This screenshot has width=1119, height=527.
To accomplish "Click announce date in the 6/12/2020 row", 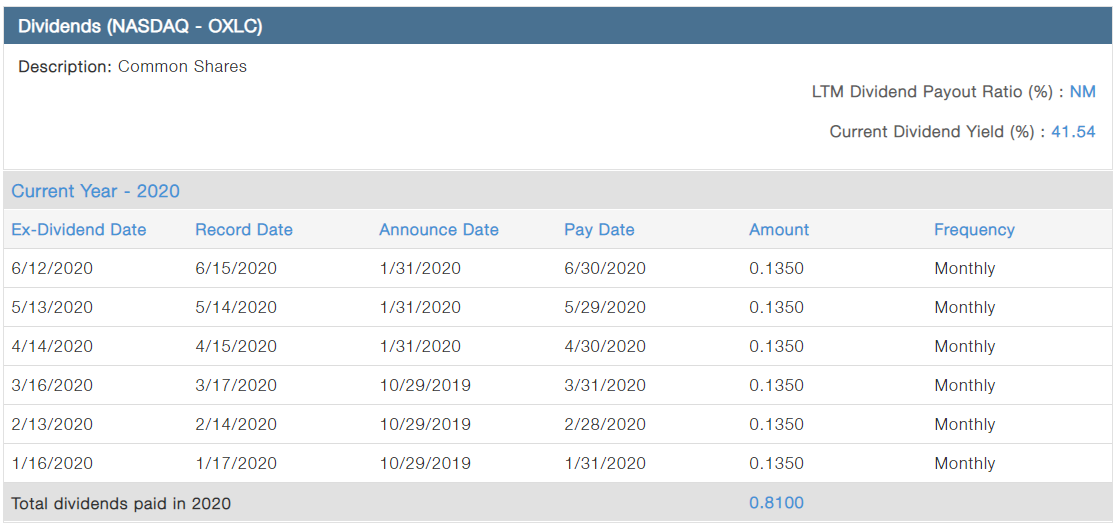I will pos(420,269).
